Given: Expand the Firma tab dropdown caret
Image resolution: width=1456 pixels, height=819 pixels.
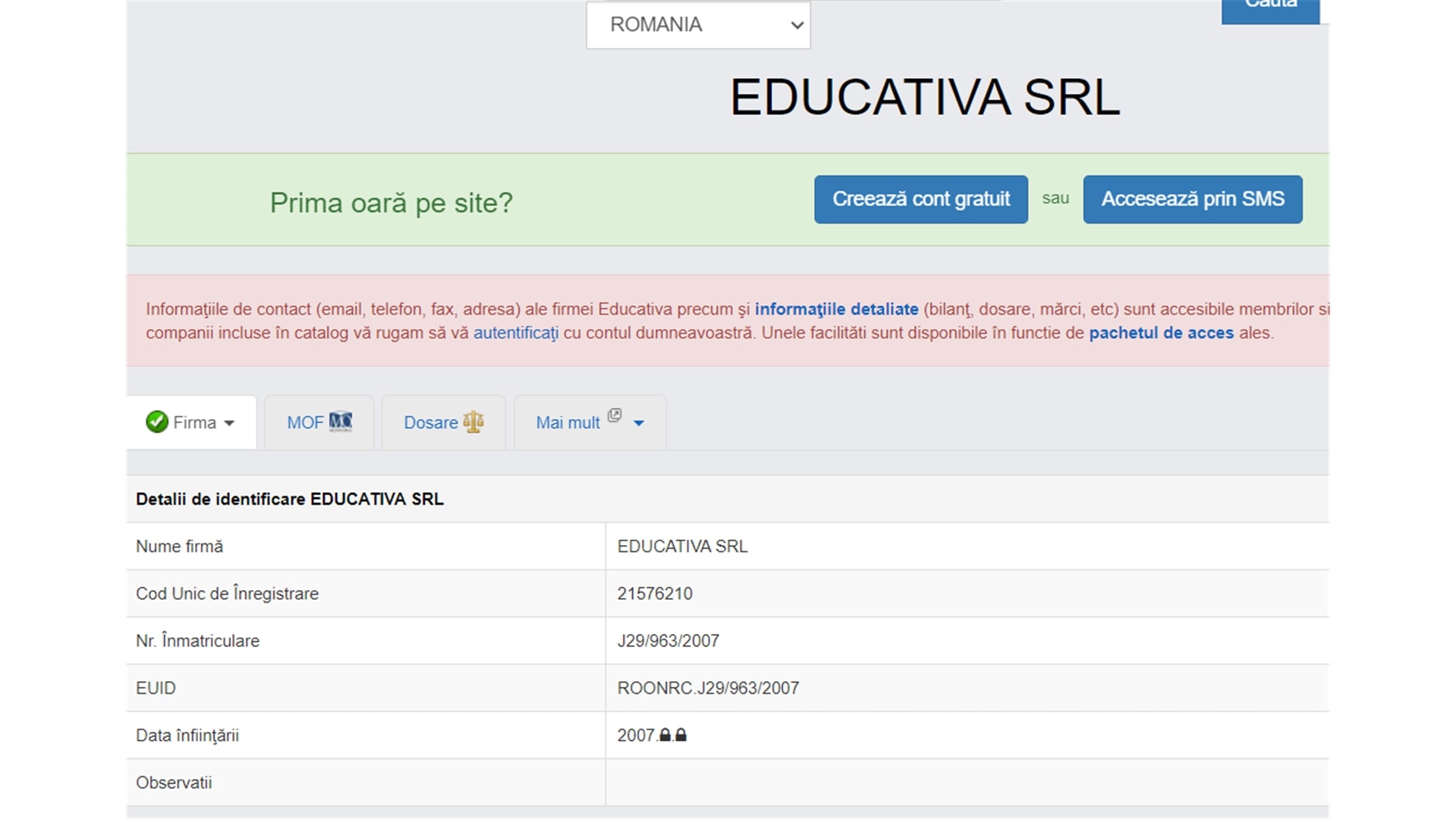Looking at the screenshot, I should [x=229, y=423].
